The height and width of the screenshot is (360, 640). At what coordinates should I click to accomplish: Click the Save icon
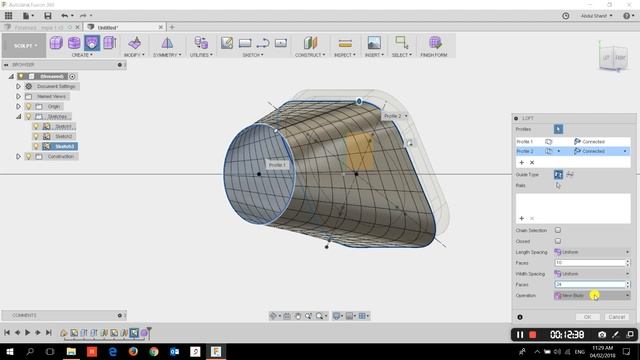(x=48, y=16)
